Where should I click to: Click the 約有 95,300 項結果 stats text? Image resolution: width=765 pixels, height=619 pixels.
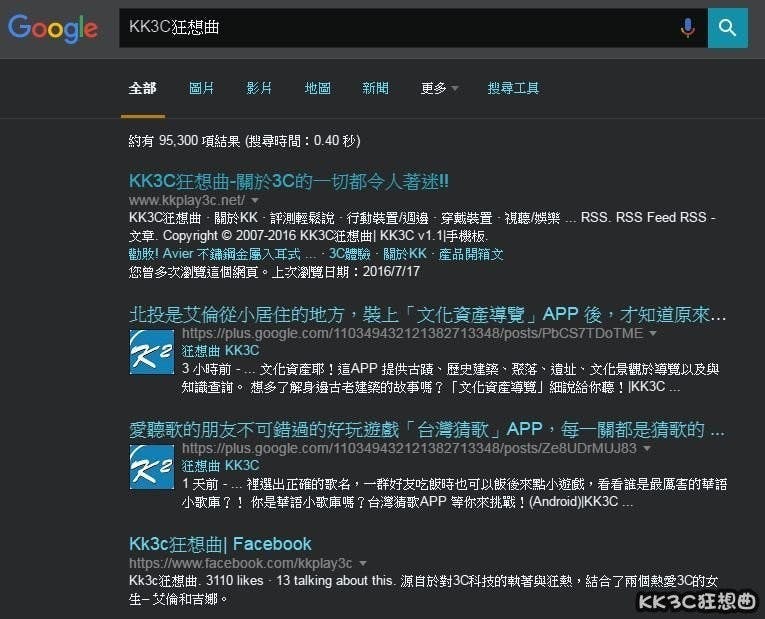coord(244,141)
